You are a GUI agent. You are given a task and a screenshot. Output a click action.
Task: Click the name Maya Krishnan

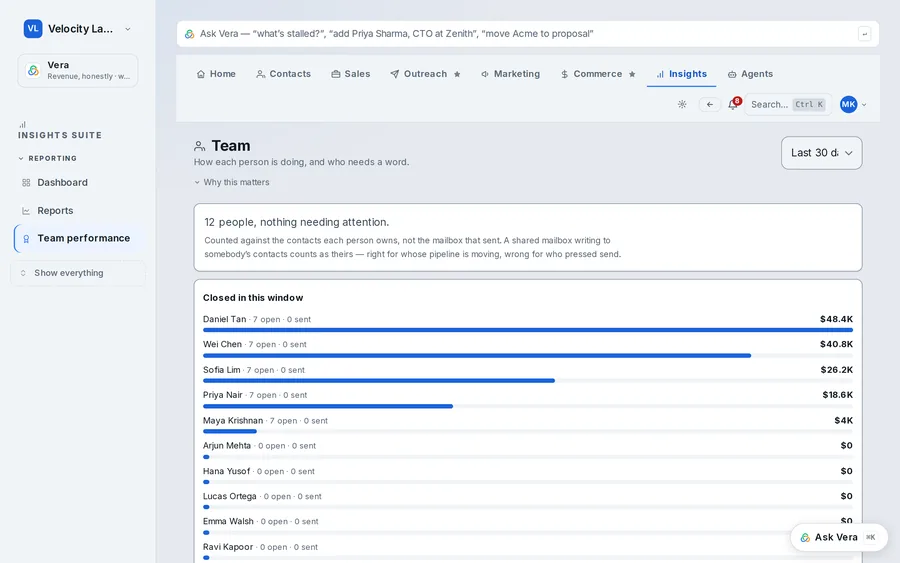232,421
